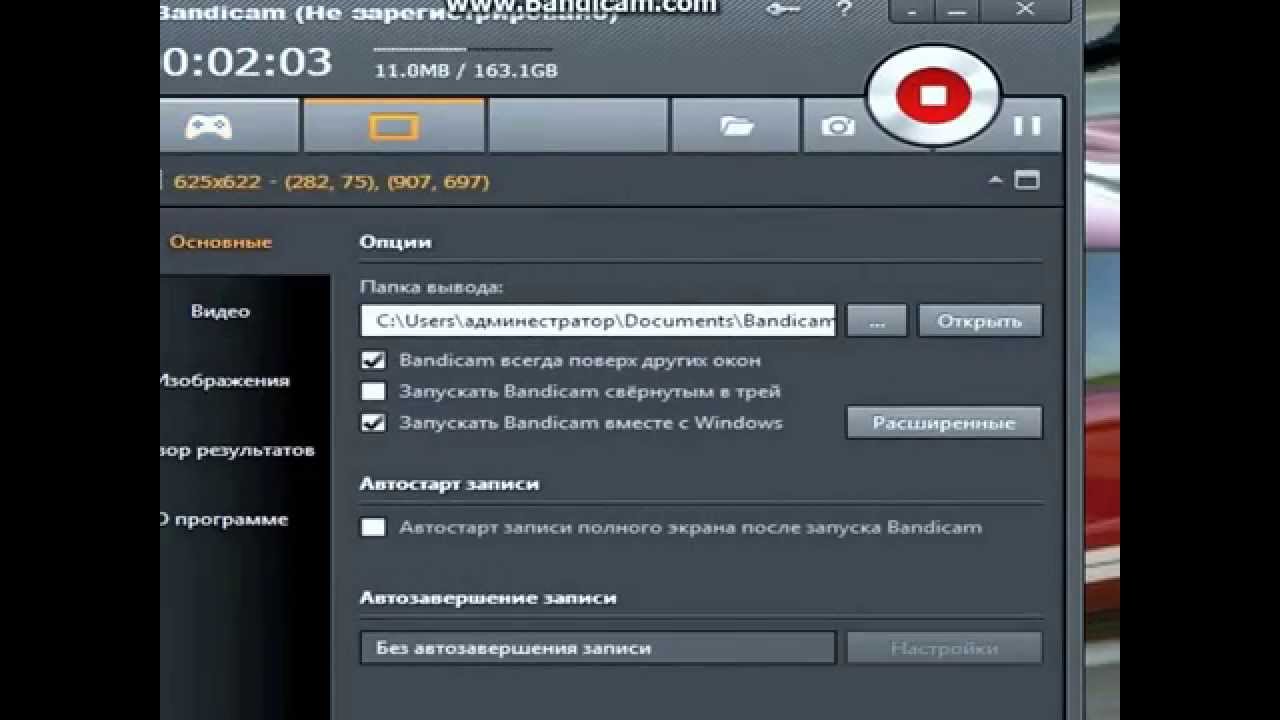Select the screen rectangle recording mode

[394, 126]
